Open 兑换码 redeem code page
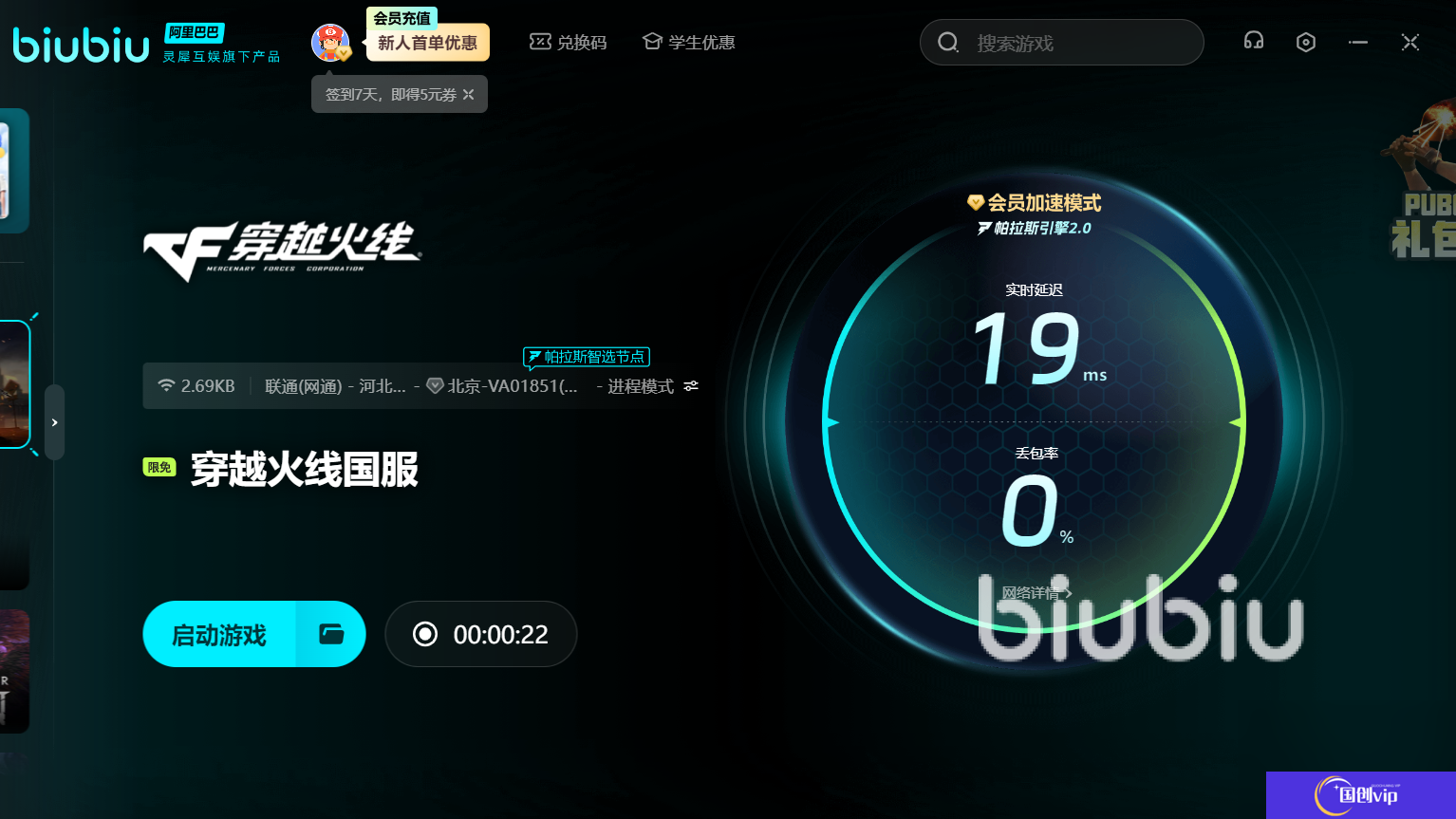The width and height of the screenshot is (1456, 819). [x=568, y=43]
